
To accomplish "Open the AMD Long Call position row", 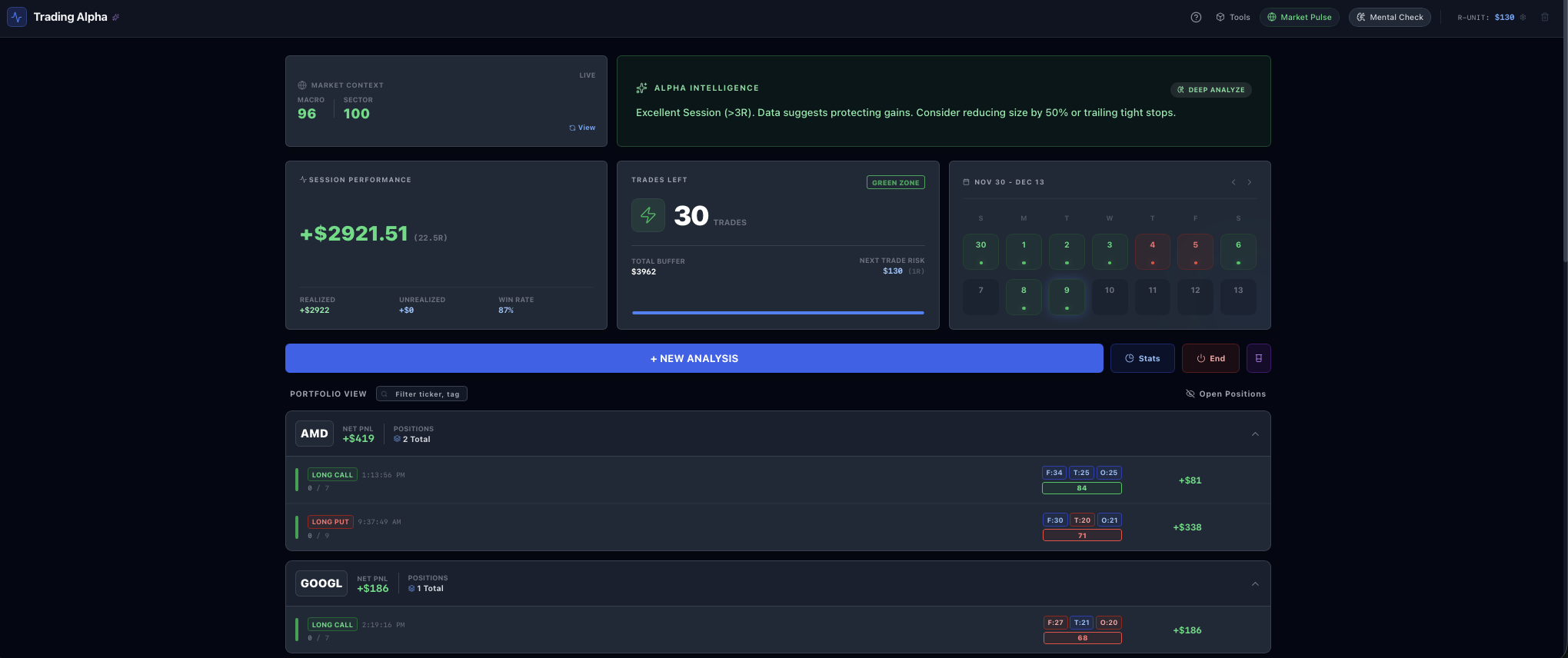I will point(777,480).
